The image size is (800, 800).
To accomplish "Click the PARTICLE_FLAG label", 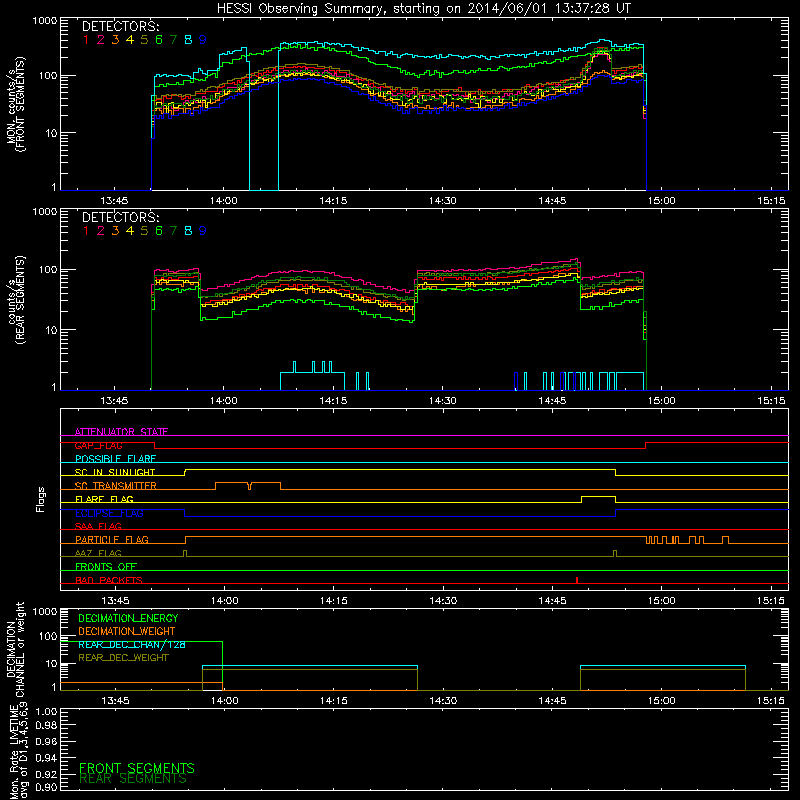I will tap(112, 540).
